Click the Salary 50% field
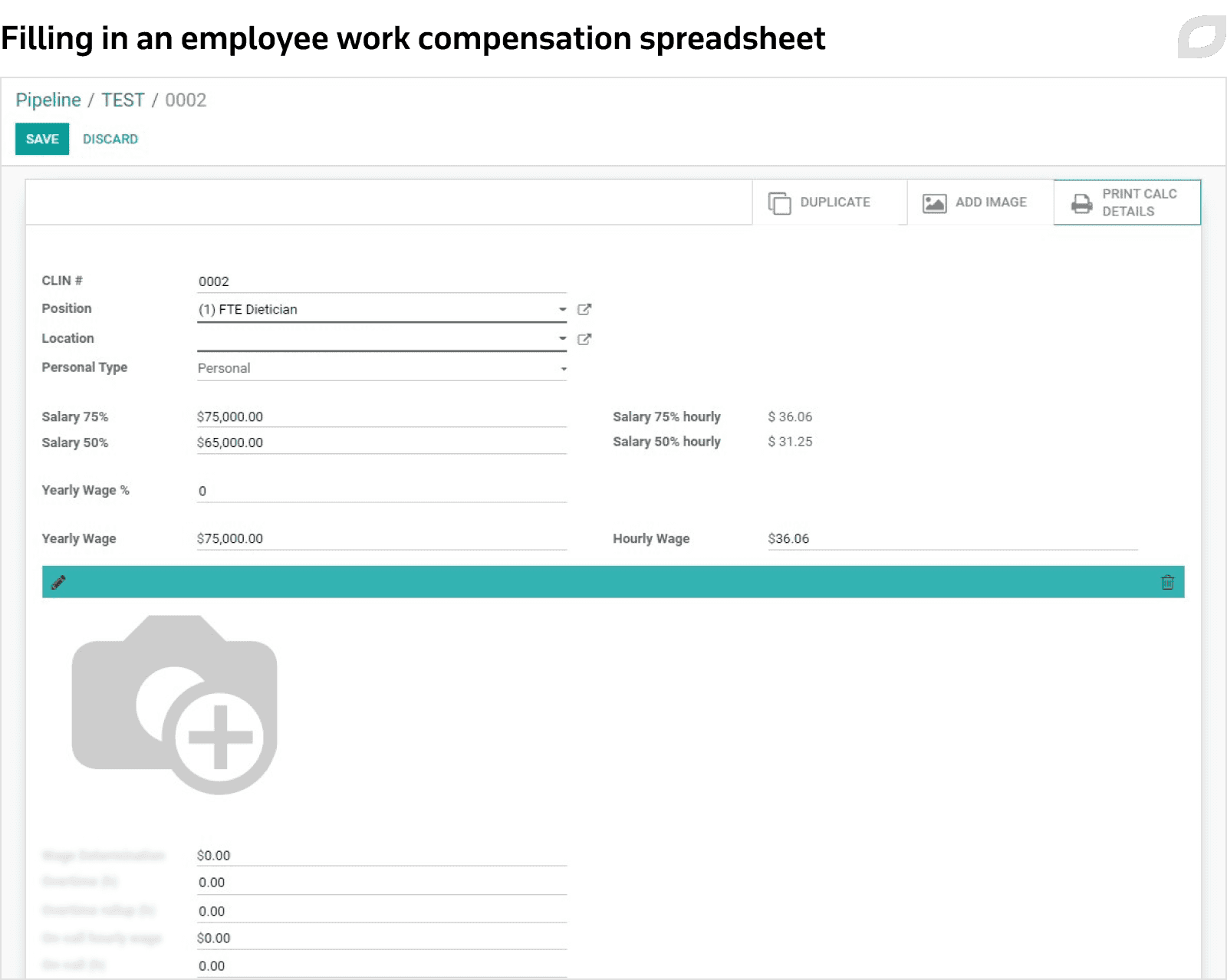 coord(382,442)
